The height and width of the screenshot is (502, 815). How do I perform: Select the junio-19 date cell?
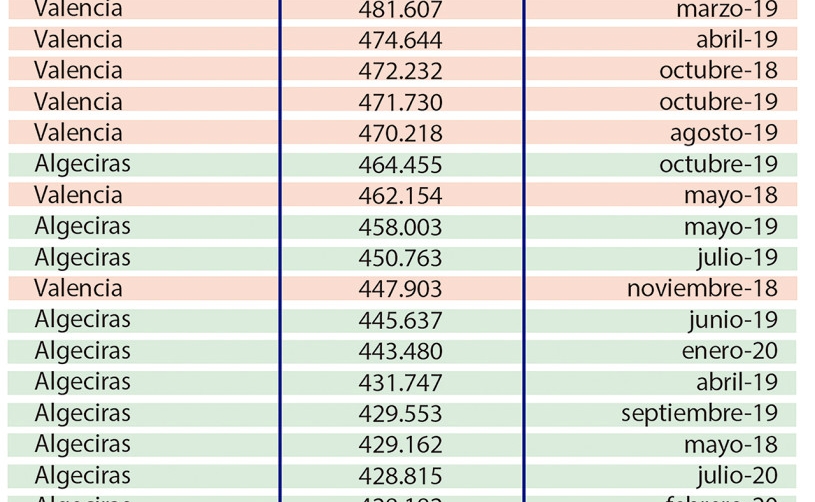[x=733, y=320]
